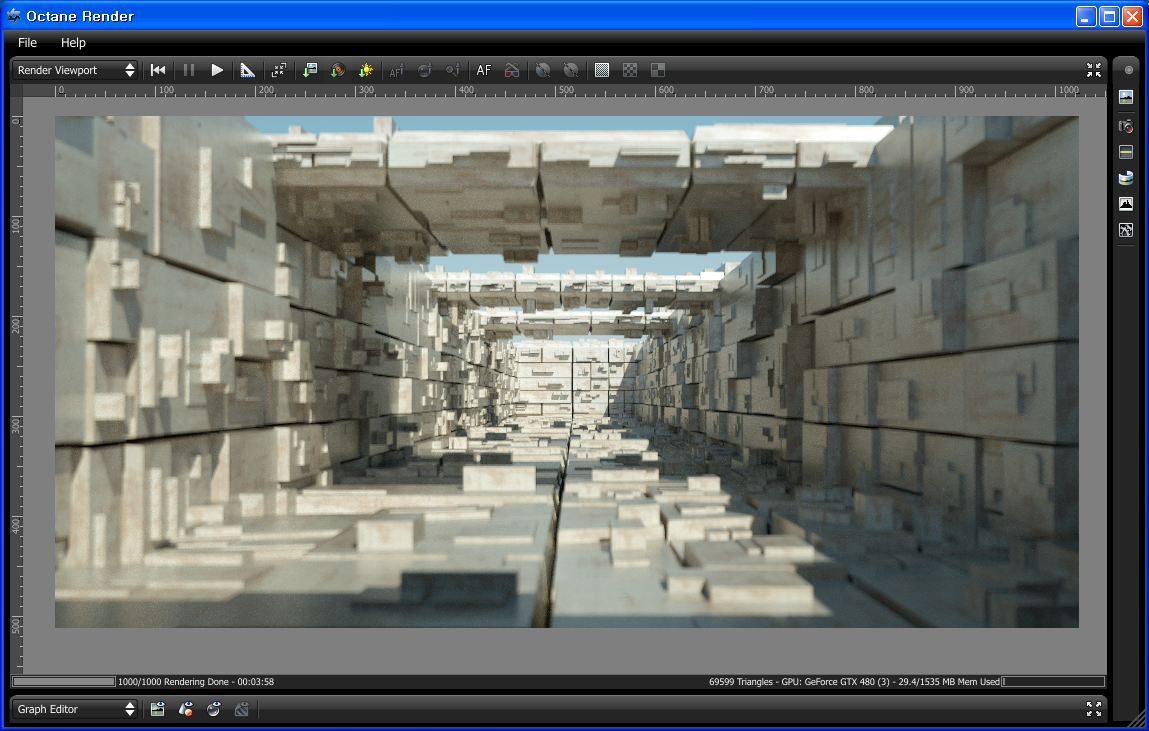Toggle the AF auto focus button
The width and height of the screenshot is (1149, 731).
[484, 70]
